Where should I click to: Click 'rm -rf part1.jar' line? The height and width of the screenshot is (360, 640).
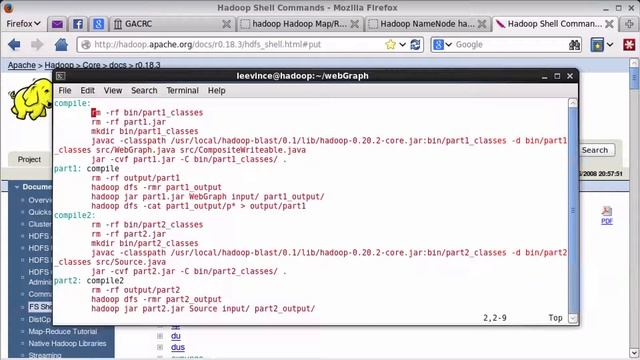tap(129, 122)
